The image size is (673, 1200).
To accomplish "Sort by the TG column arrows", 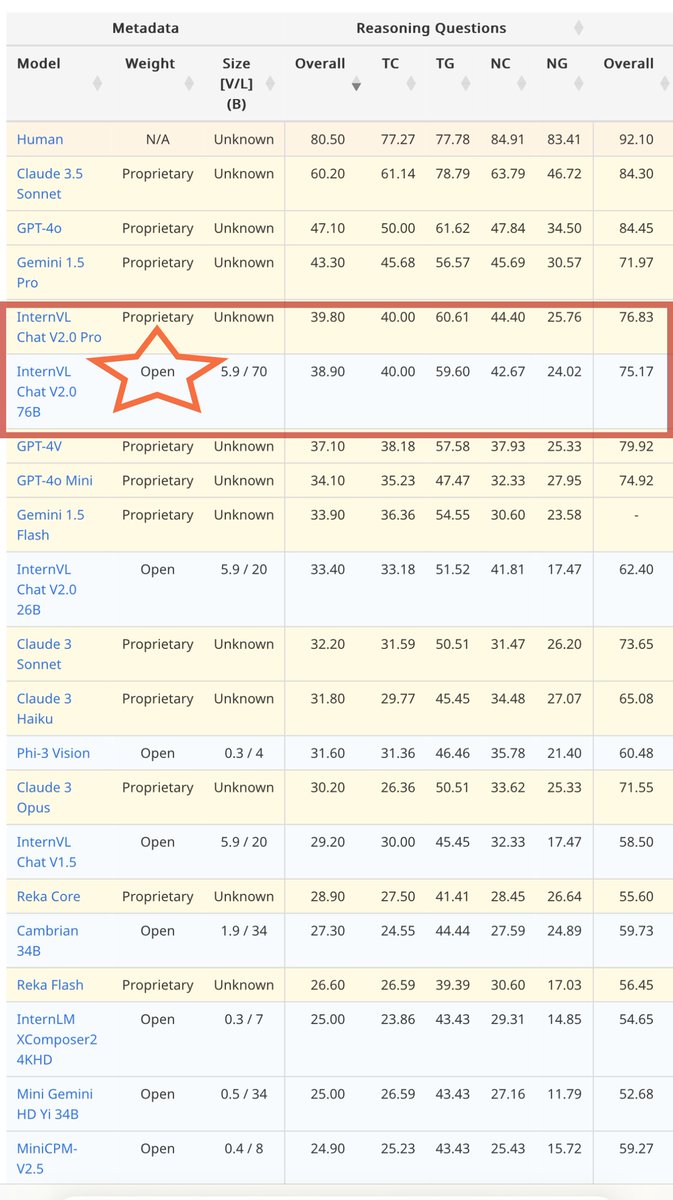I will click(467, 84).
